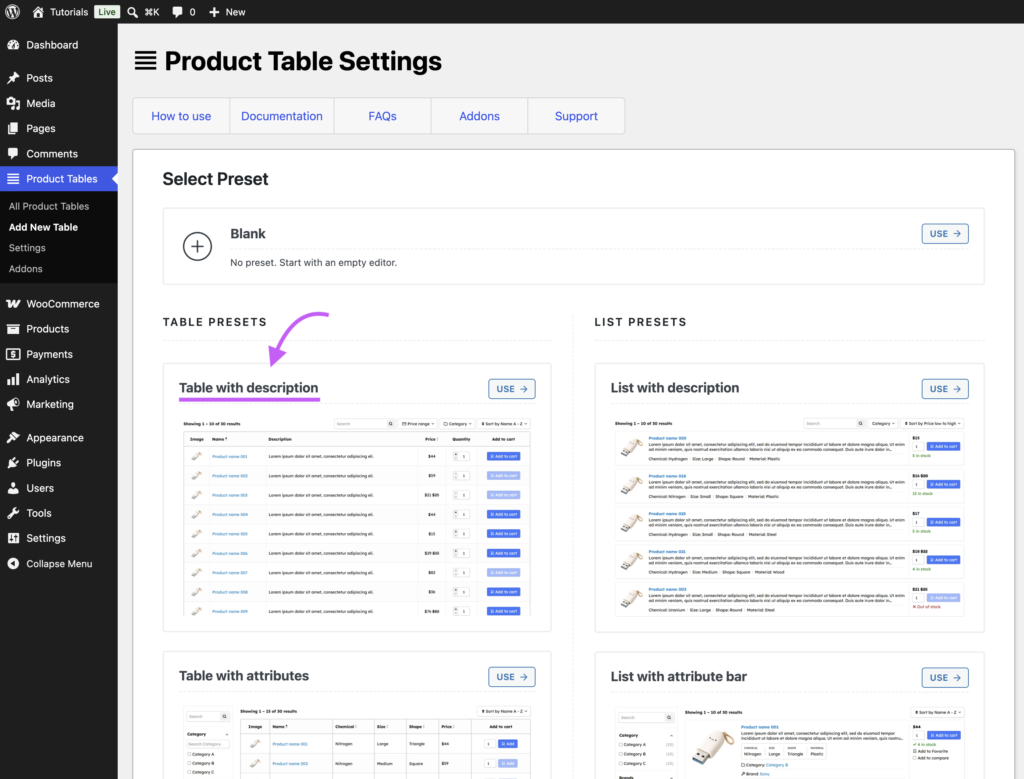
Task: Click the List with attribute bar heading
Action: click(x=679, y=676)
